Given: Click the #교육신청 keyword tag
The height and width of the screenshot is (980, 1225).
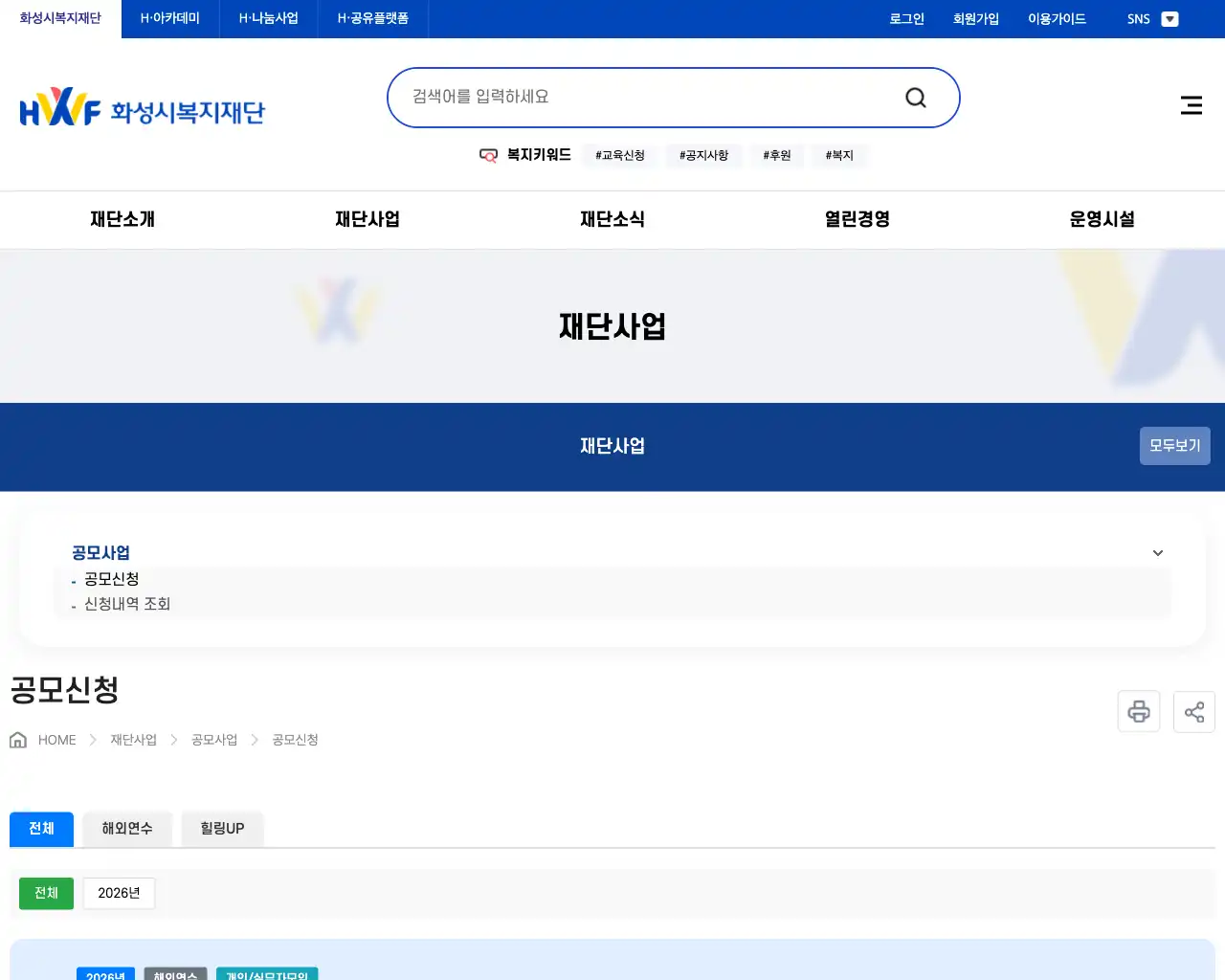Looking at the screenshot, I should (619, 155).
